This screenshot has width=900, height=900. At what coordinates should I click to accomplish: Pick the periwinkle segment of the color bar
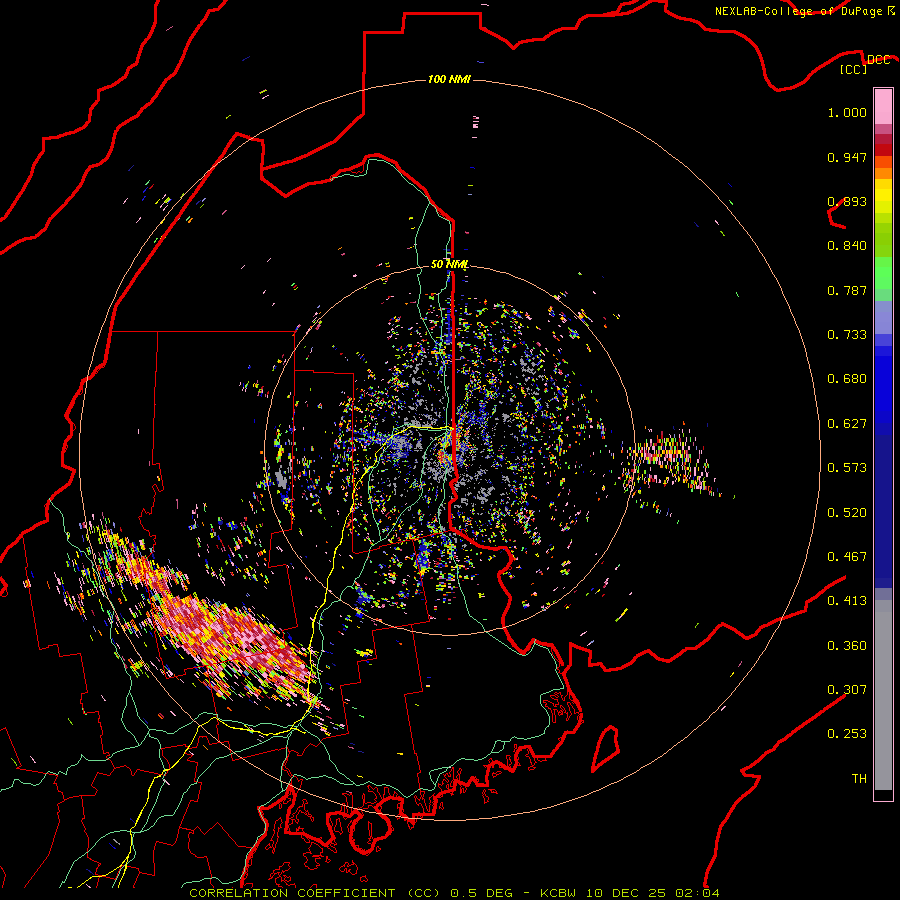point(883,317)
